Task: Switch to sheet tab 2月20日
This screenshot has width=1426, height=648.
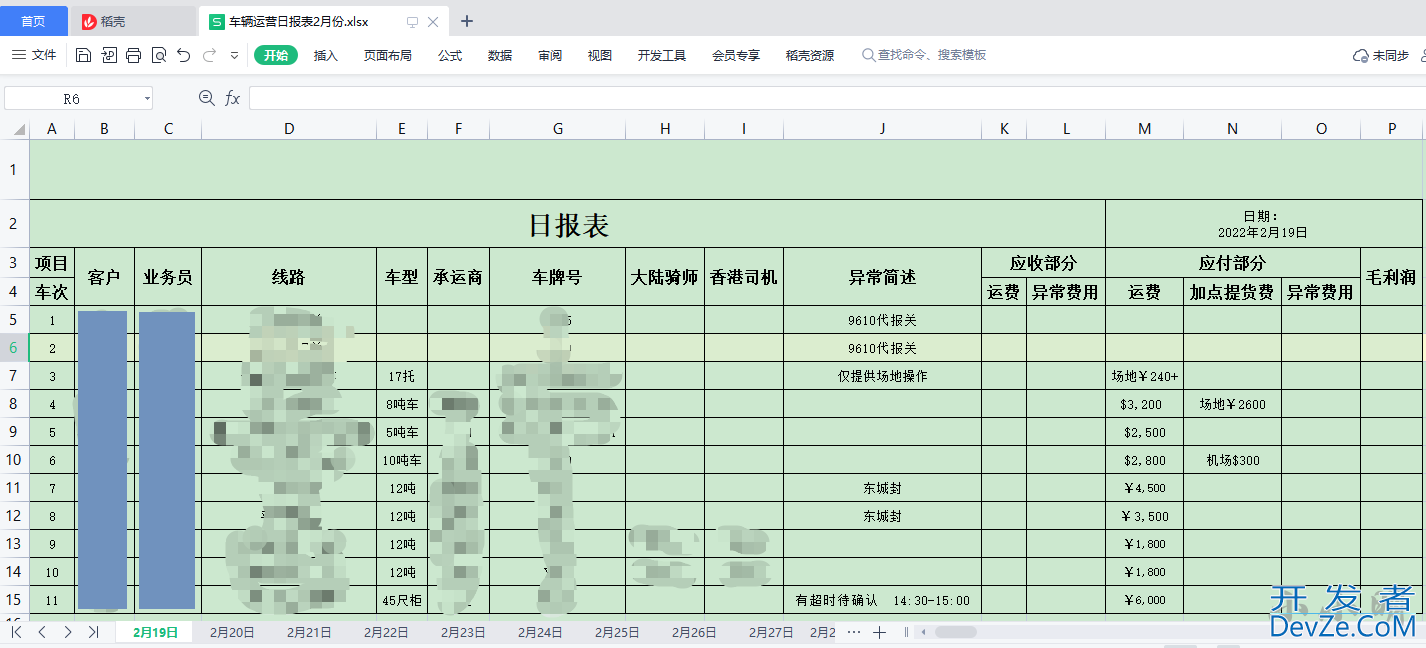Action: 232,632
